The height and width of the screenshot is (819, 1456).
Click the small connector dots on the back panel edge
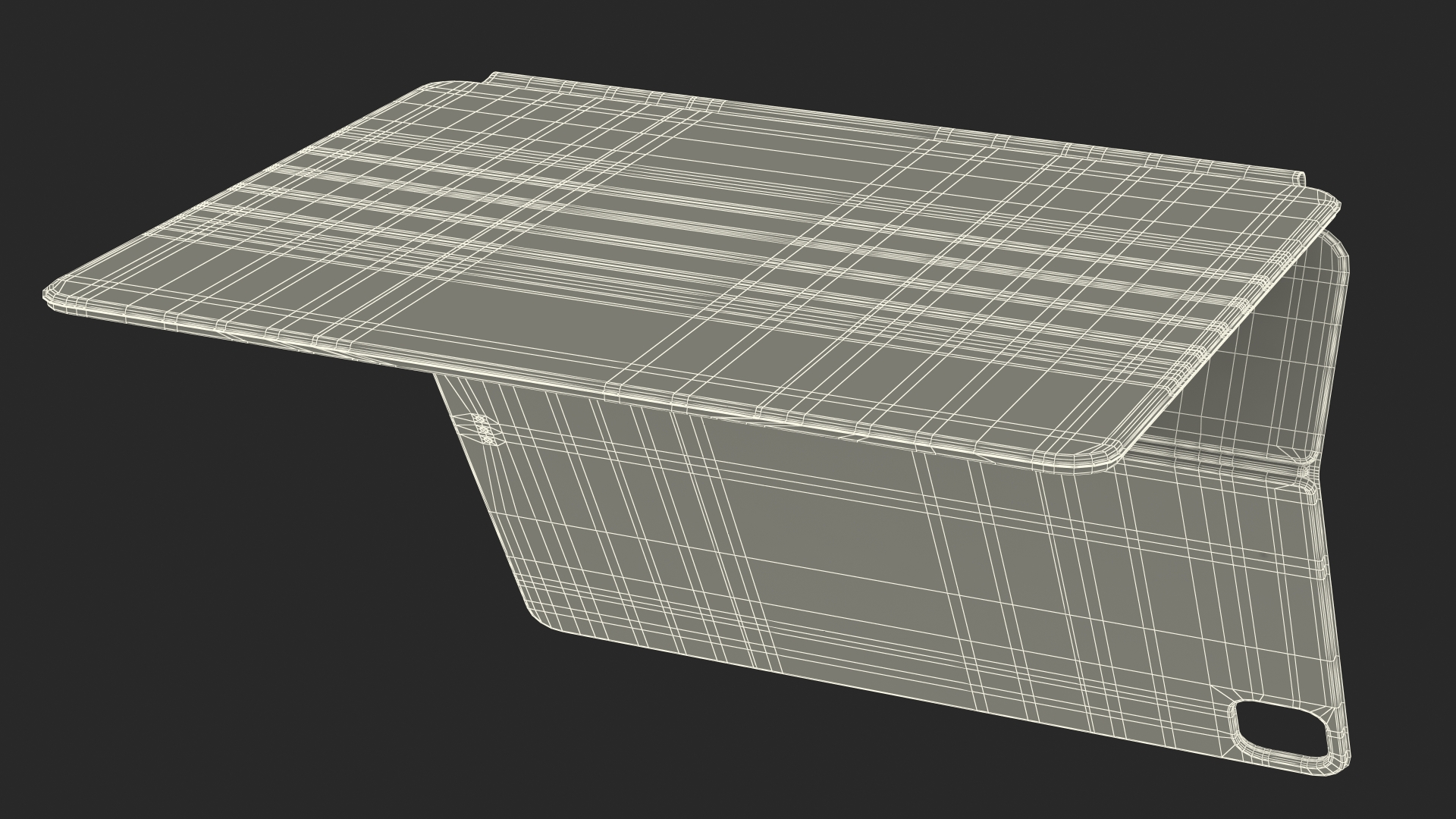click(x=485, y=429)
